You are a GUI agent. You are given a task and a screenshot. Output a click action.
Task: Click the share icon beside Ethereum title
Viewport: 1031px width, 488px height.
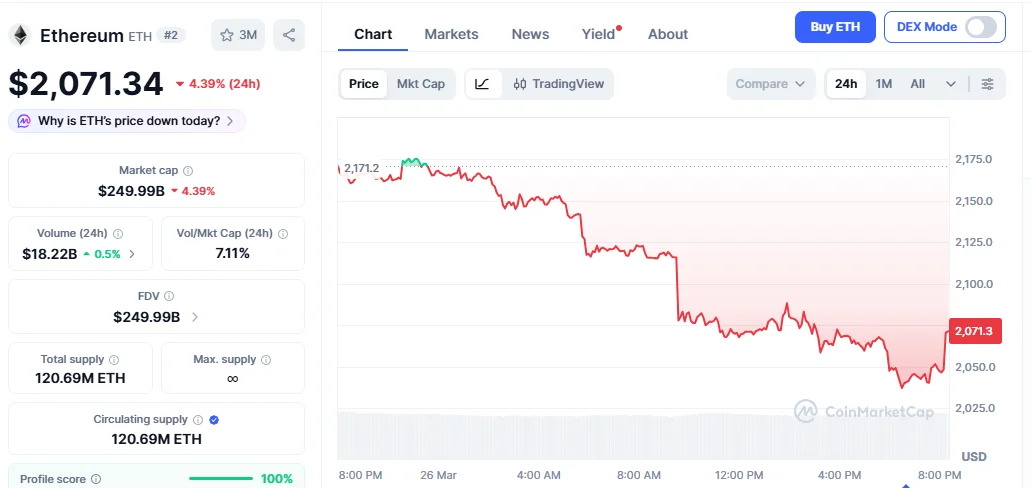(x=289, y=35)
